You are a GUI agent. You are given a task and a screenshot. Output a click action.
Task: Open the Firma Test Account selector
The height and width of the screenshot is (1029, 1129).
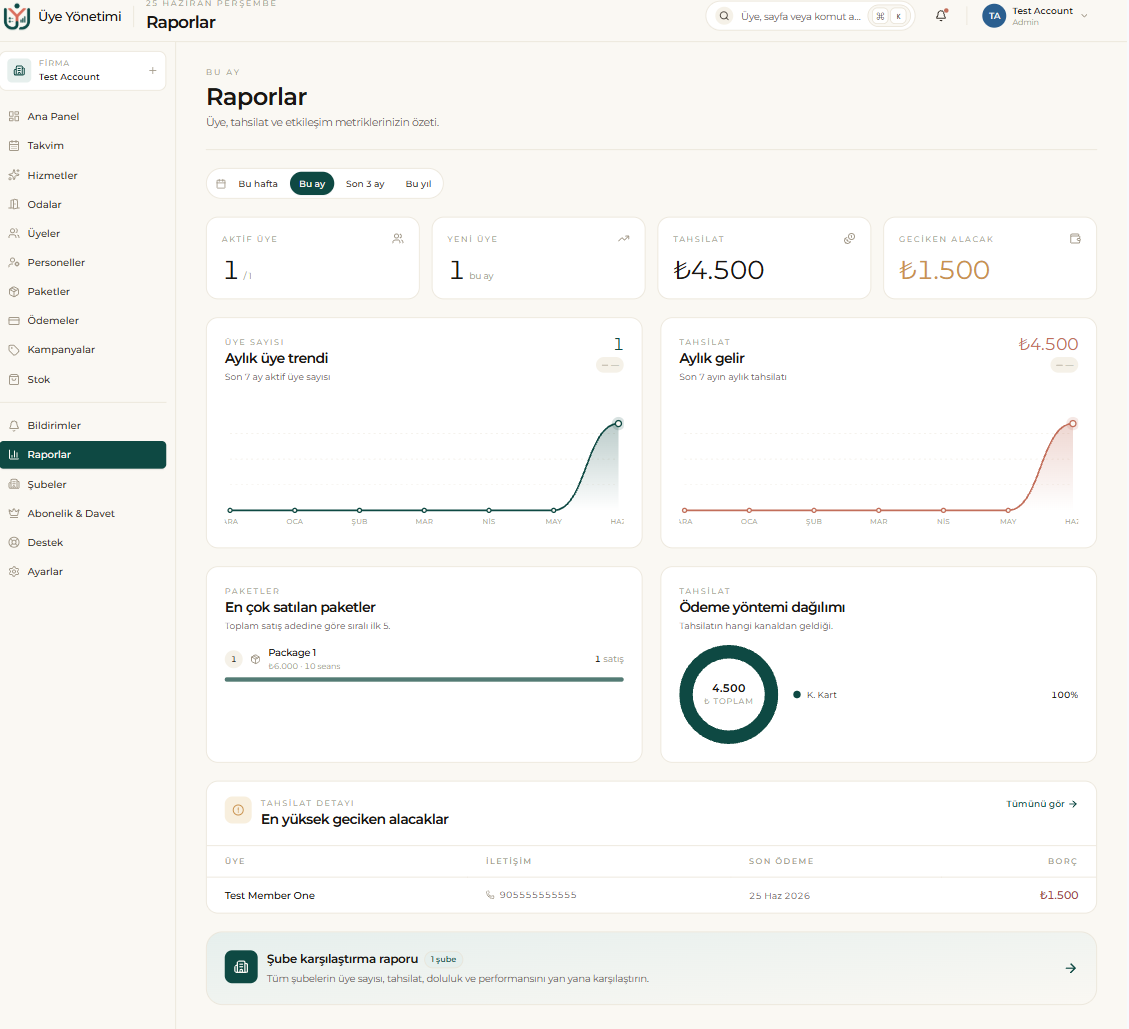click(83, 71)
